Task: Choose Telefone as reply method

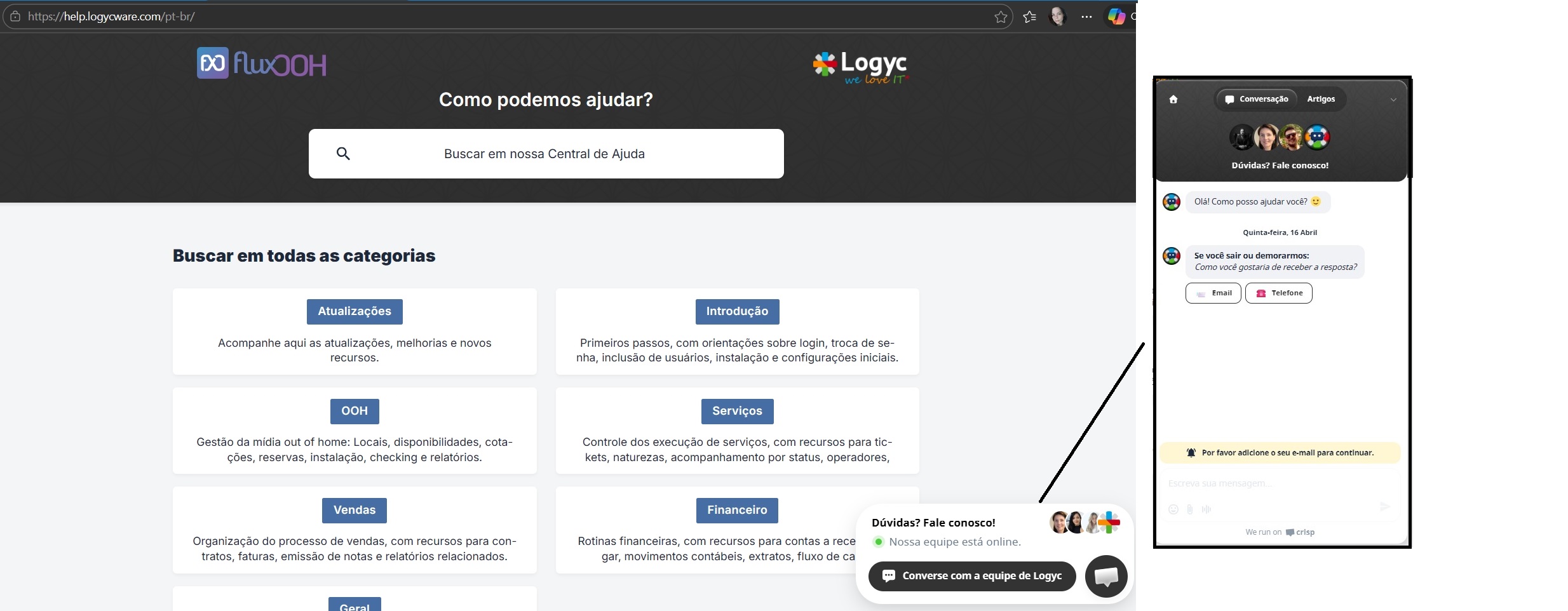Action: [1278, 293]
